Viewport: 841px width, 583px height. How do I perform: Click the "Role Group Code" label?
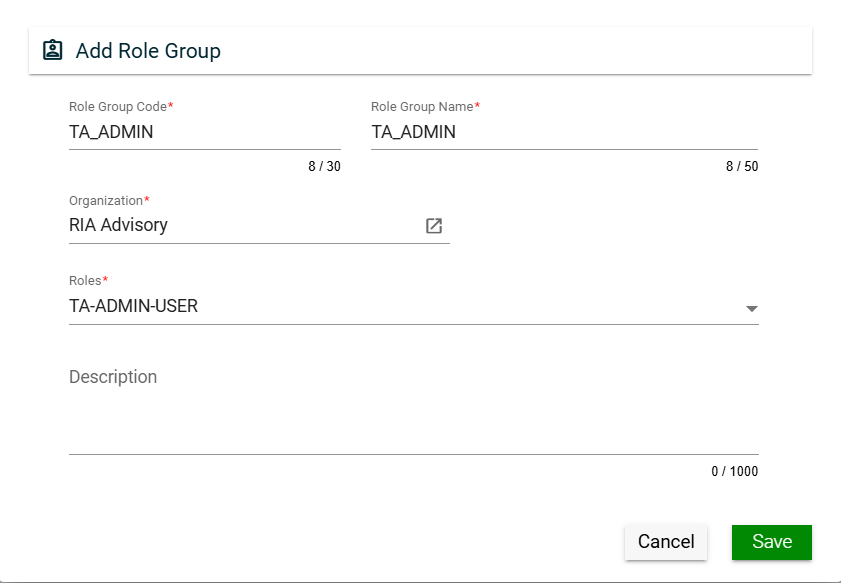point(120,106)
